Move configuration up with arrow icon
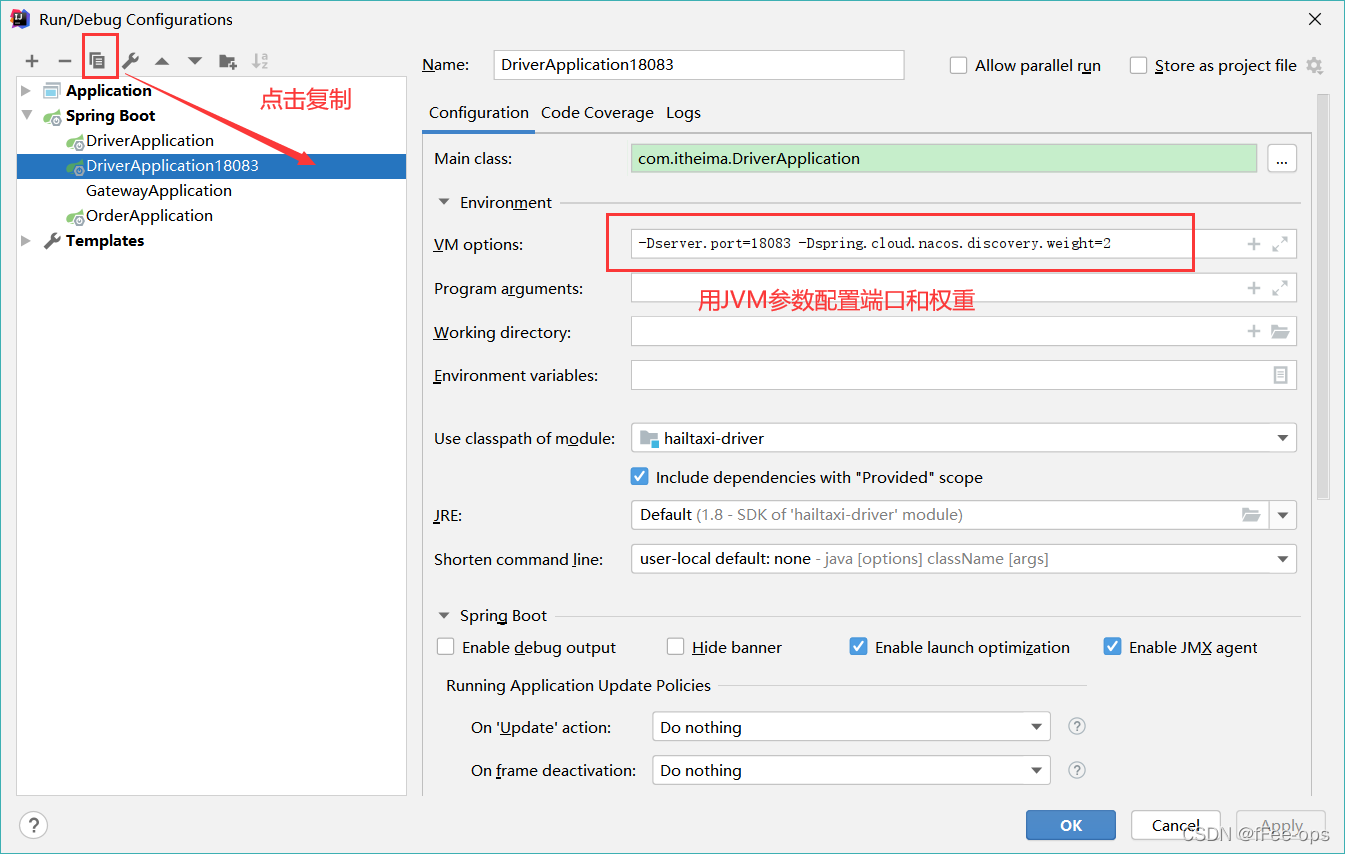1345x854 pixels. click(x=162, y=61)
